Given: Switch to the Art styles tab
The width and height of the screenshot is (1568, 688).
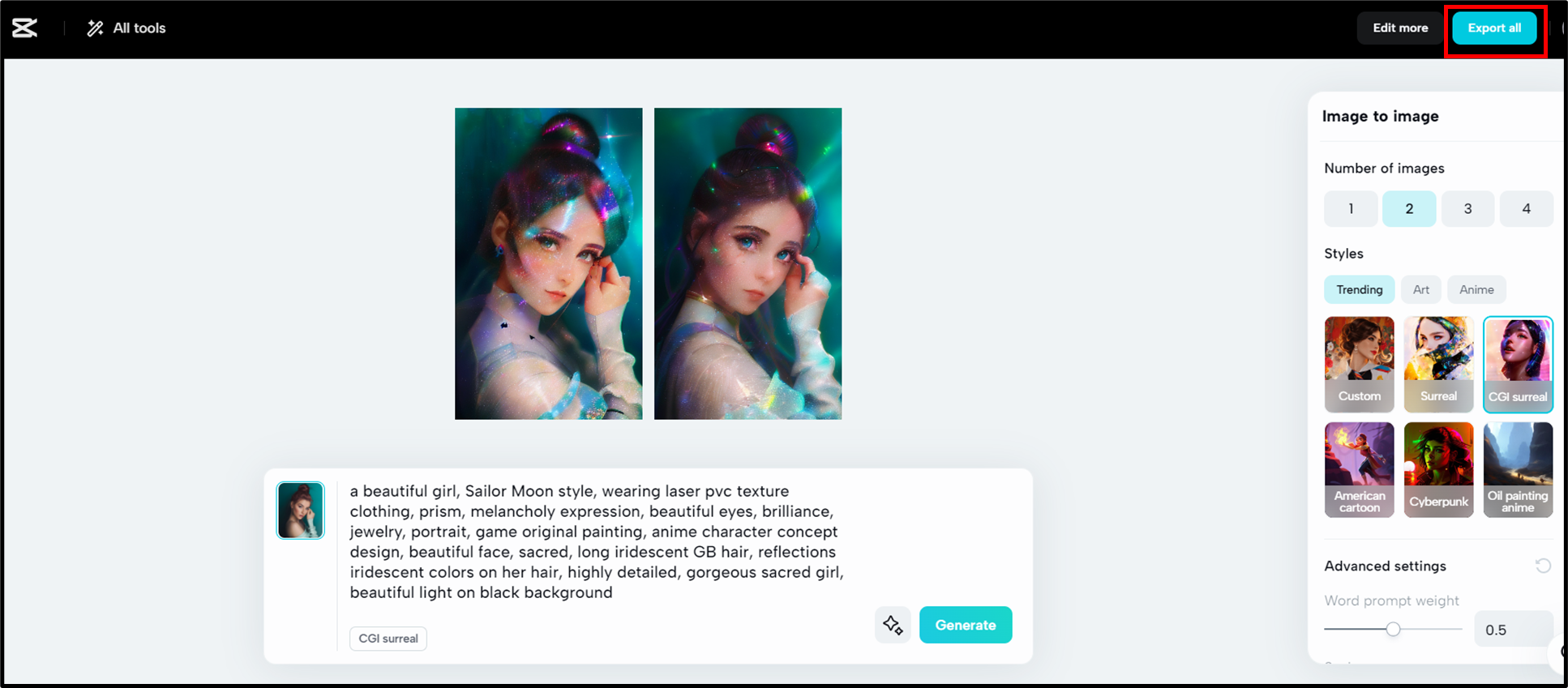Looking at the screenshot, I should (x=1421, y=289).
